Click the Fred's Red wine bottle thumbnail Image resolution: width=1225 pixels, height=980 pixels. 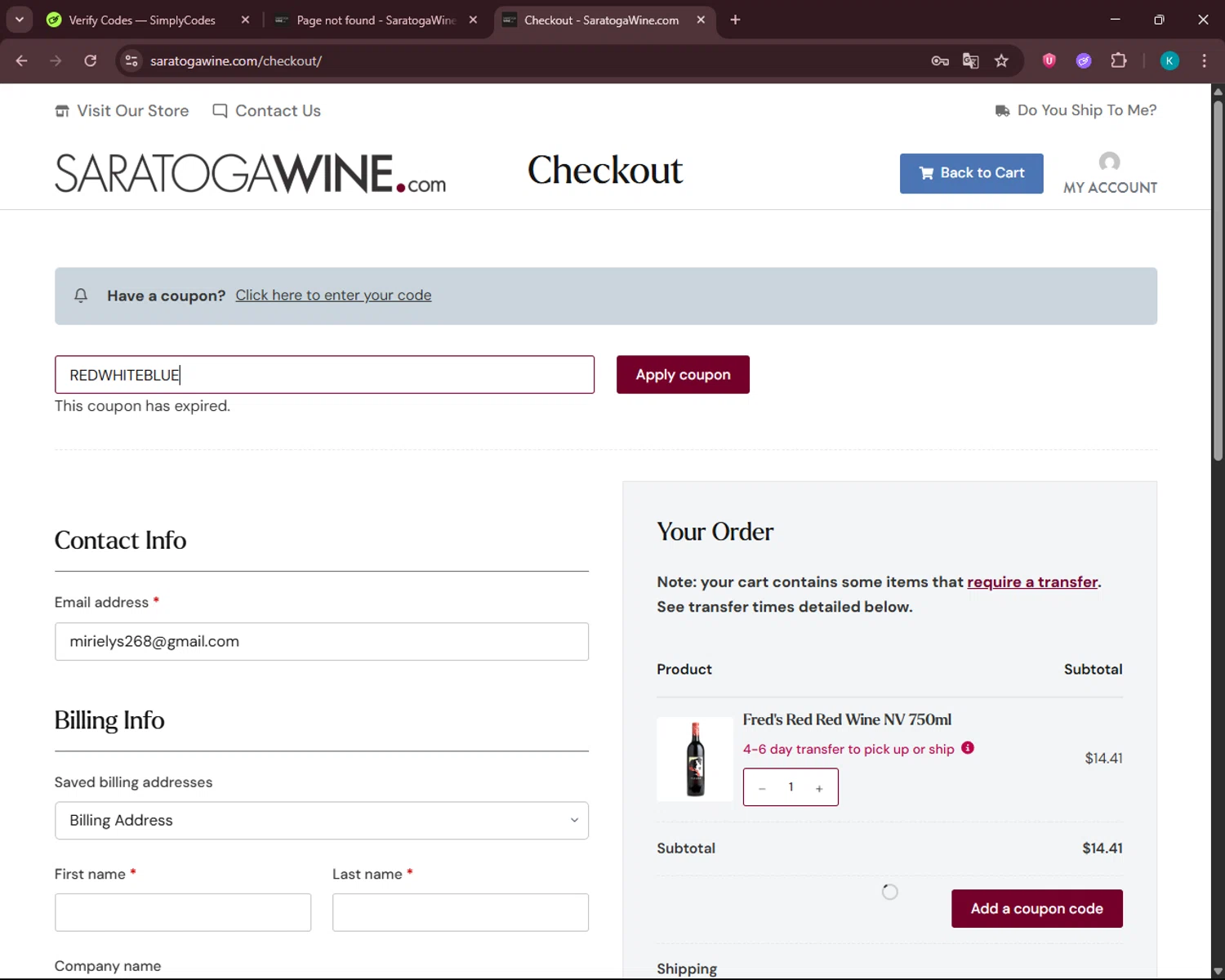click(x=695, y=759)
